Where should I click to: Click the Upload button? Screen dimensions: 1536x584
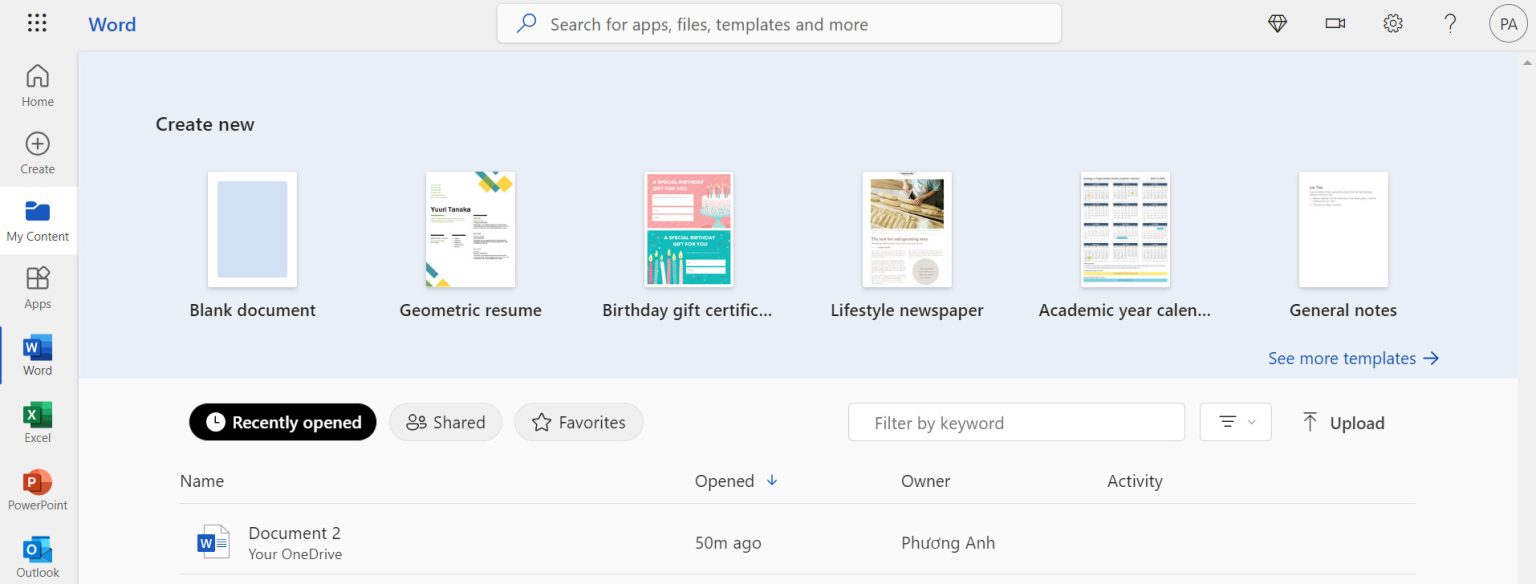(1343, 422)
